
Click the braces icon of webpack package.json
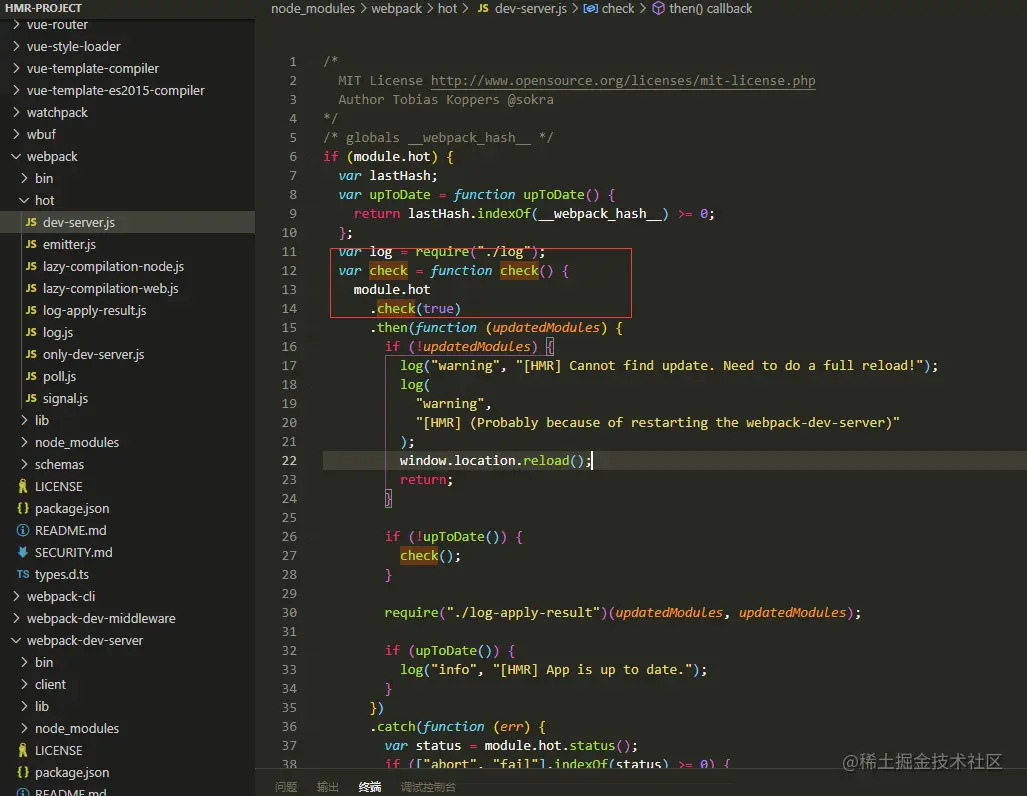[x=23, y=508]
